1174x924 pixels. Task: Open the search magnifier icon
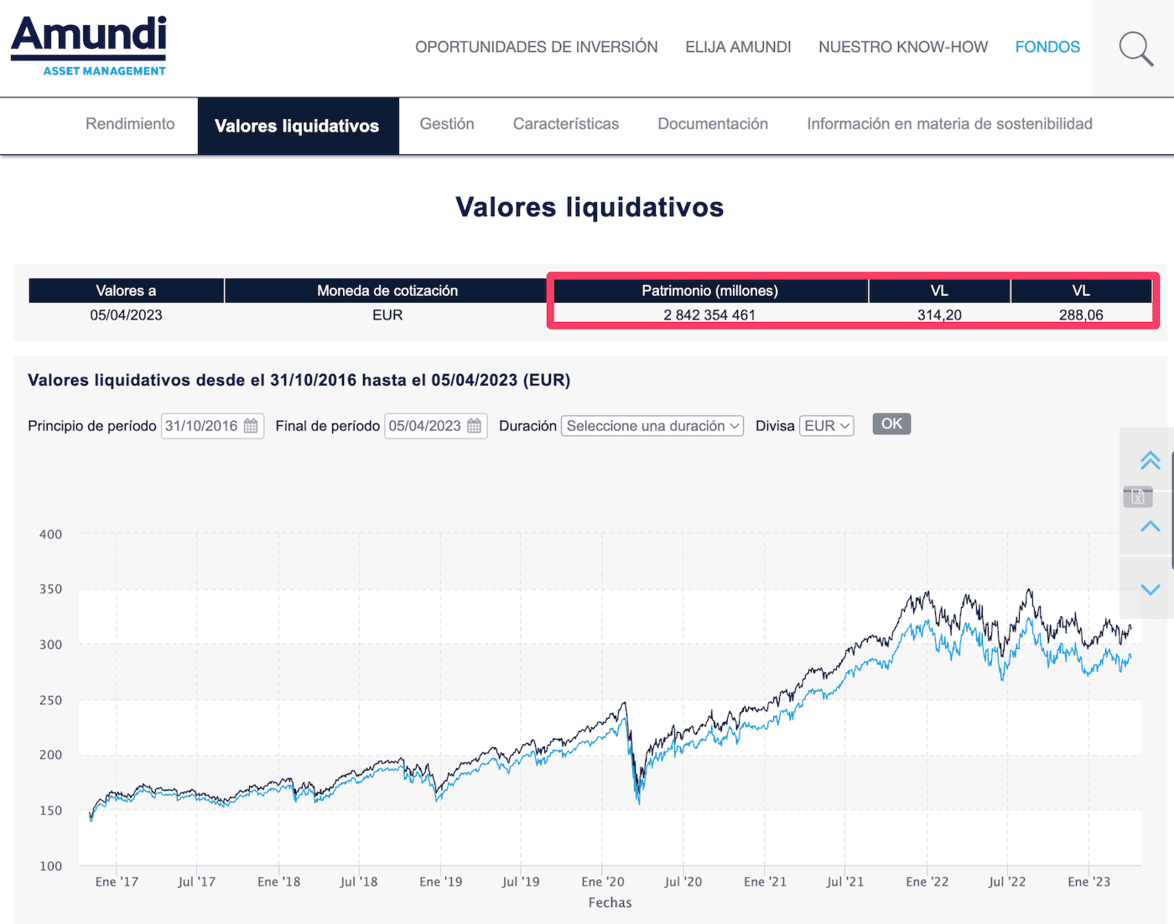coord(1135,49)
